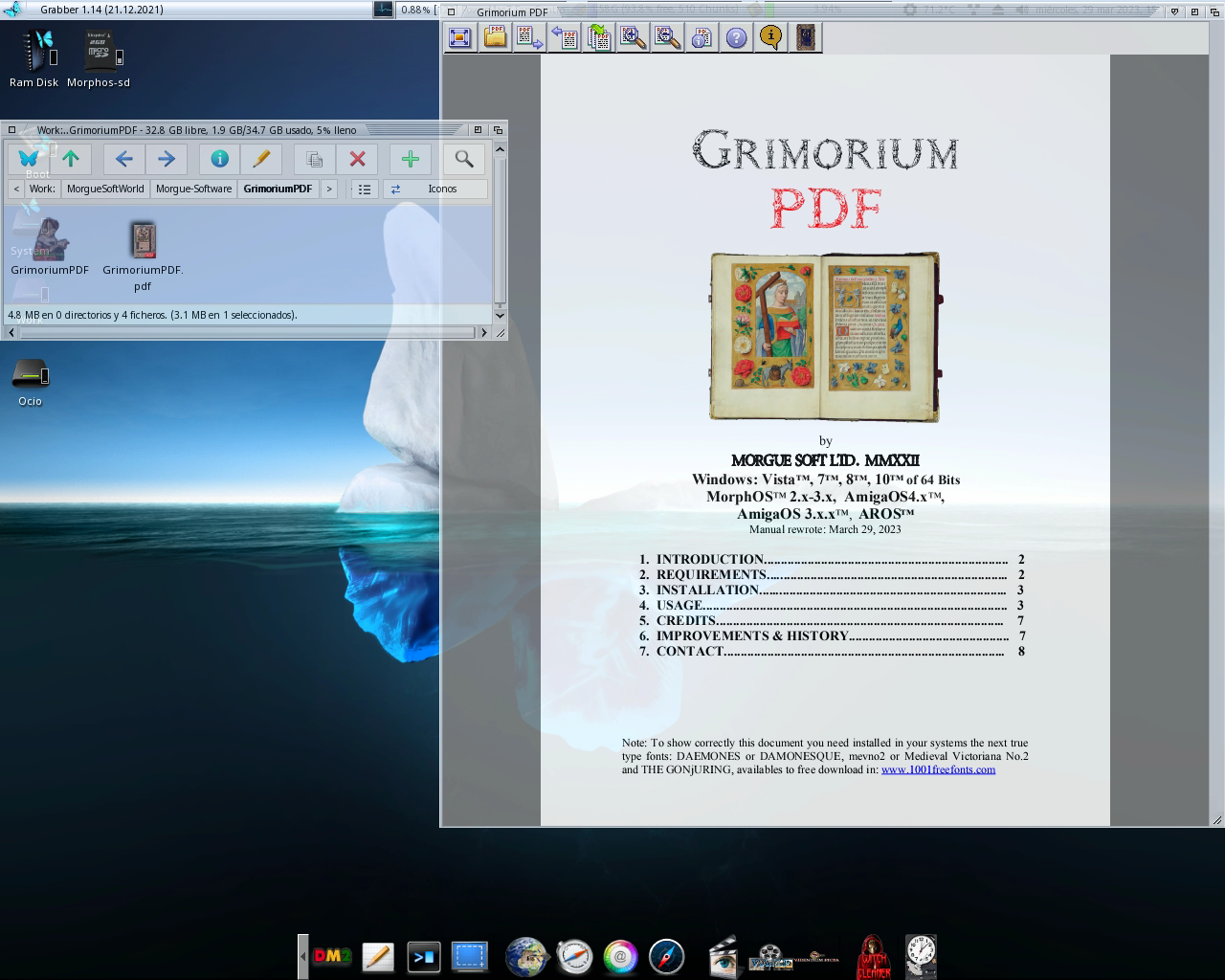Screen dimensions: 1225x980
Task: Expand path bar with right chevron
Action: click(329, 189)
